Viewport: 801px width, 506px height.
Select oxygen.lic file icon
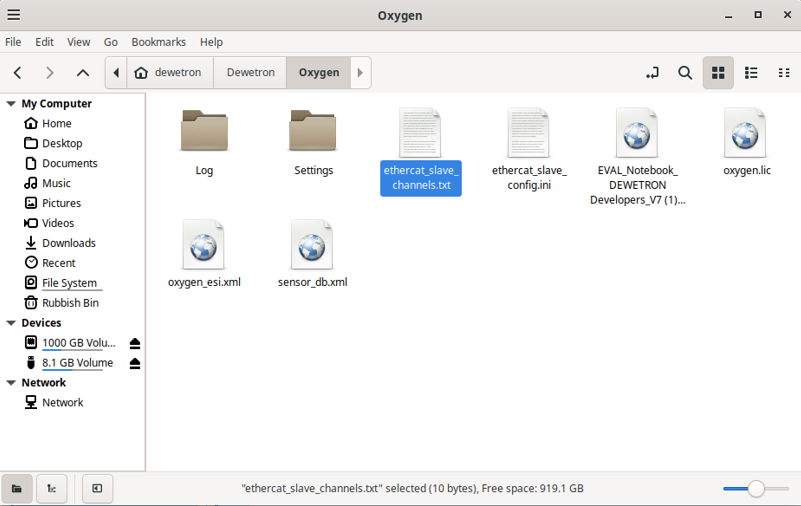745,132
